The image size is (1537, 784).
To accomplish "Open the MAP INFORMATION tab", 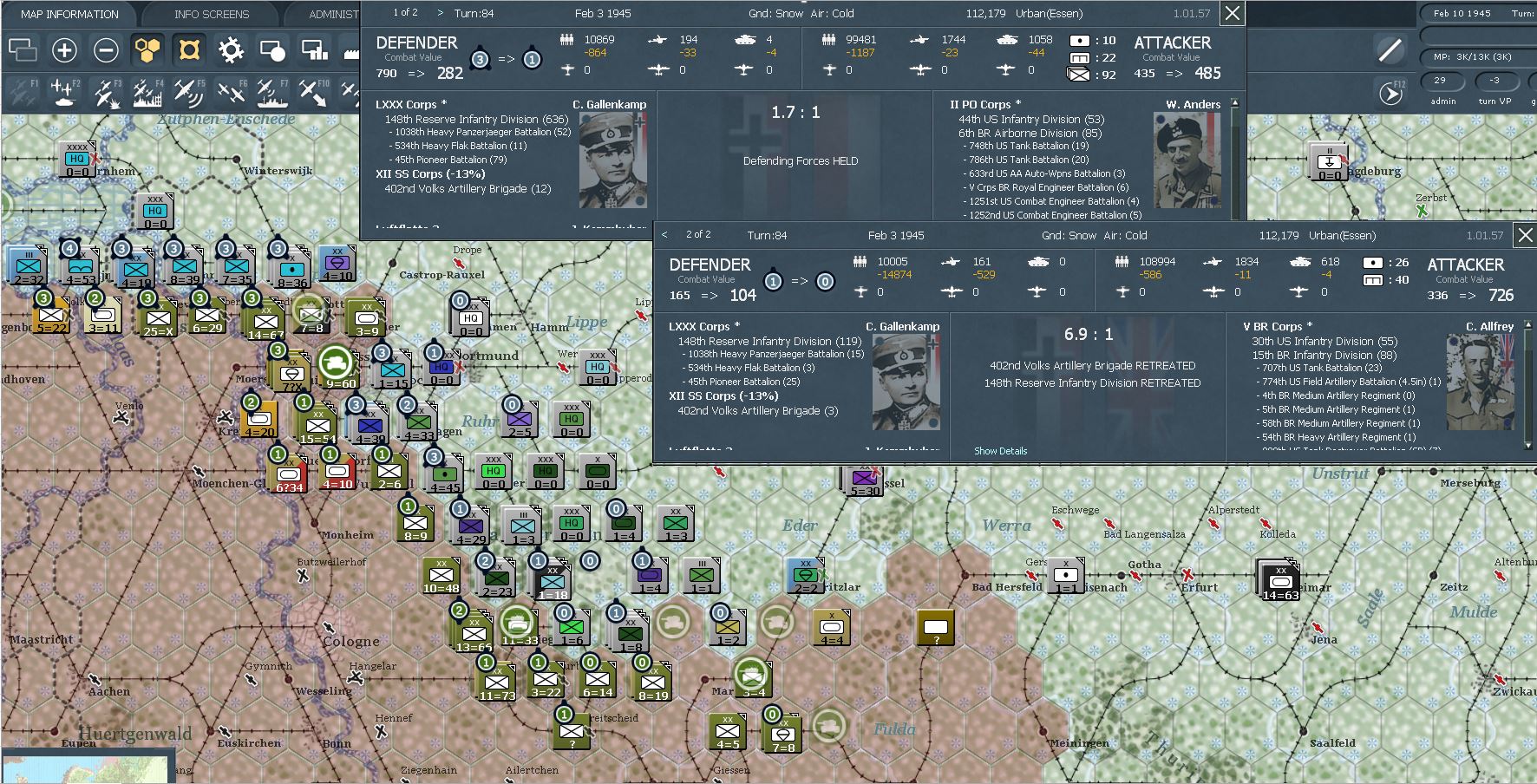I will coord(69,14).
